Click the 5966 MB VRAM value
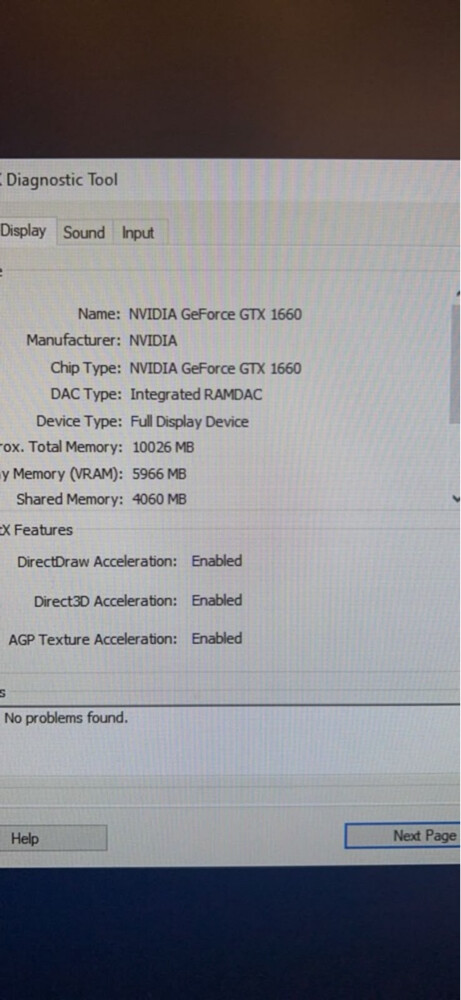 (x=159, y=474)
